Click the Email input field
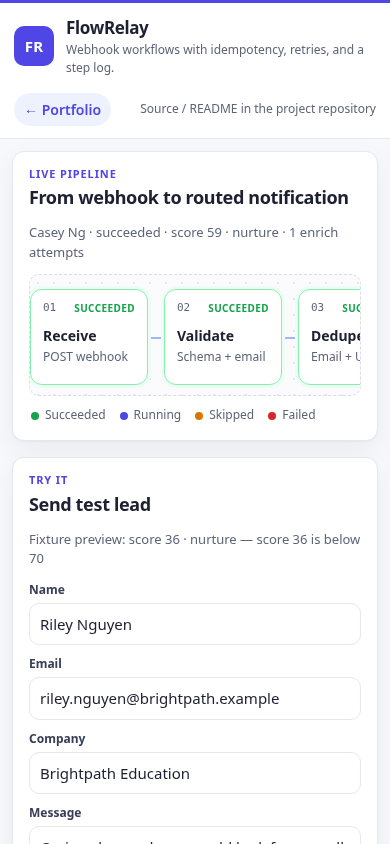 point(195,699)
